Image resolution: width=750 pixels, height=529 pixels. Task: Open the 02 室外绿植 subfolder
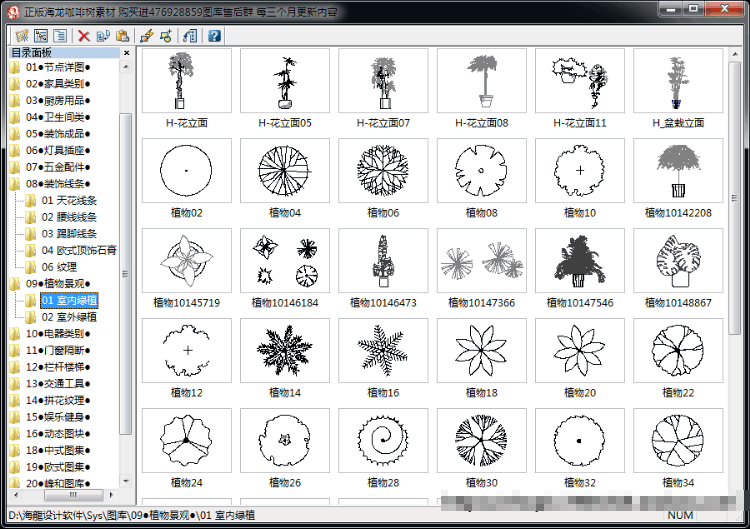coord(69,317)
